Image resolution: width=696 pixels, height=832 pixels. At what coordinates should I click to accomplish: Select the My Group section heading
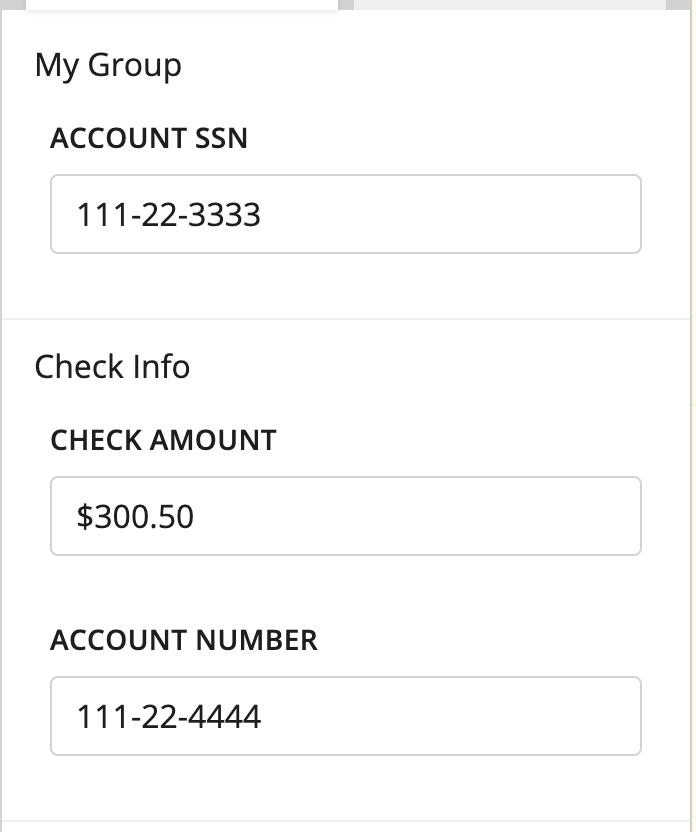pyautogui.click(x=108, y=66)
